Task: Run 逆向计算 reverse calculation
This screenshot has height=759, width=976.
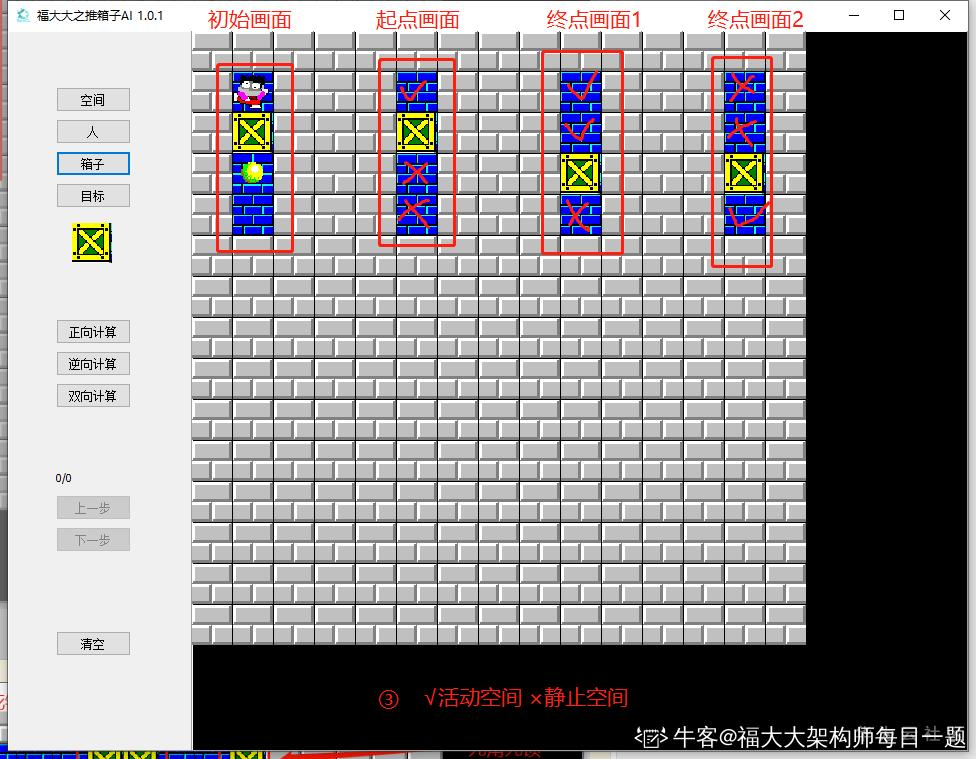Action: (93, 364)
